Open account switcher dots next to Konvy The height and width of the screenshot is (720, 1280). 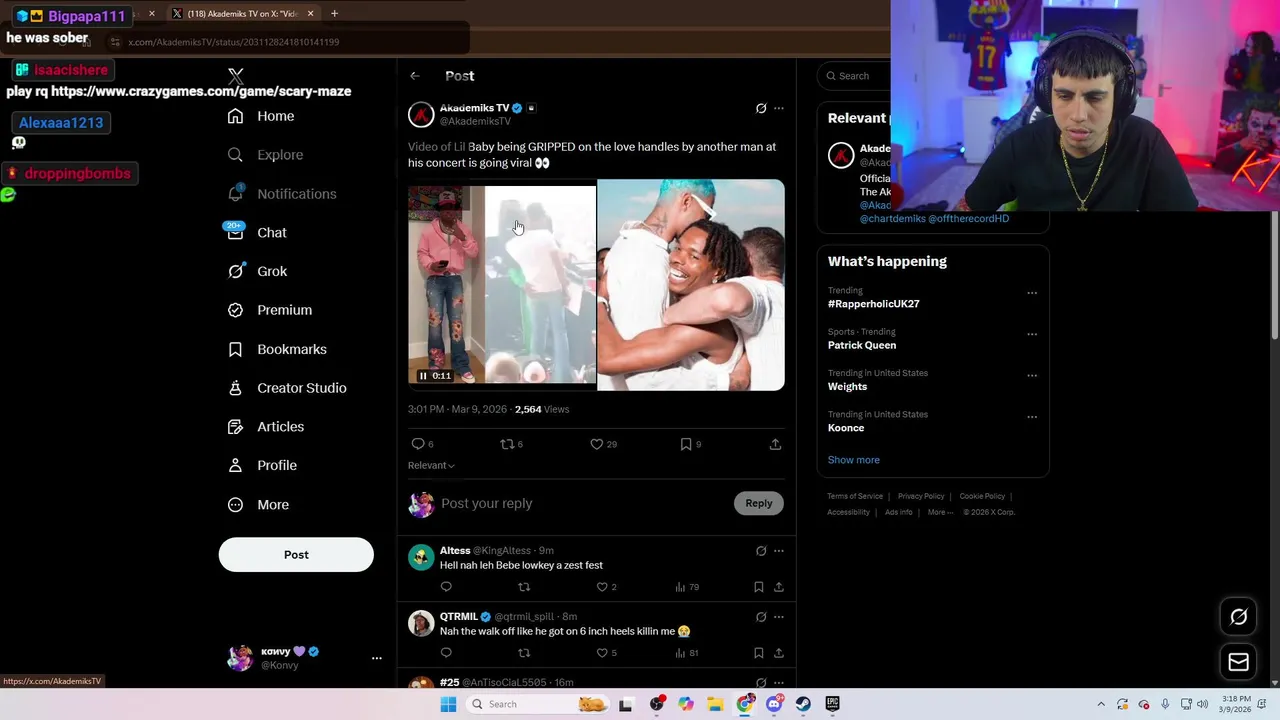(377, 658)
